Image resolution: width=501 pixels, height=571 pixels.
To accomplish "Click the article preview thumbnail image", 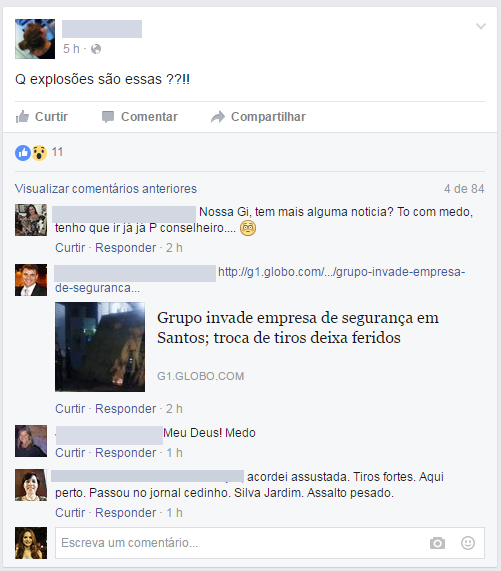I will pyautogui.click(x=100, y=347).
